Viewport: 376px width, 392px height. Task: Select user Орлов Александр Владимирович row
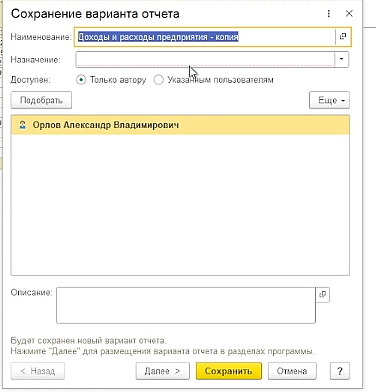click(x=180, y=125)
